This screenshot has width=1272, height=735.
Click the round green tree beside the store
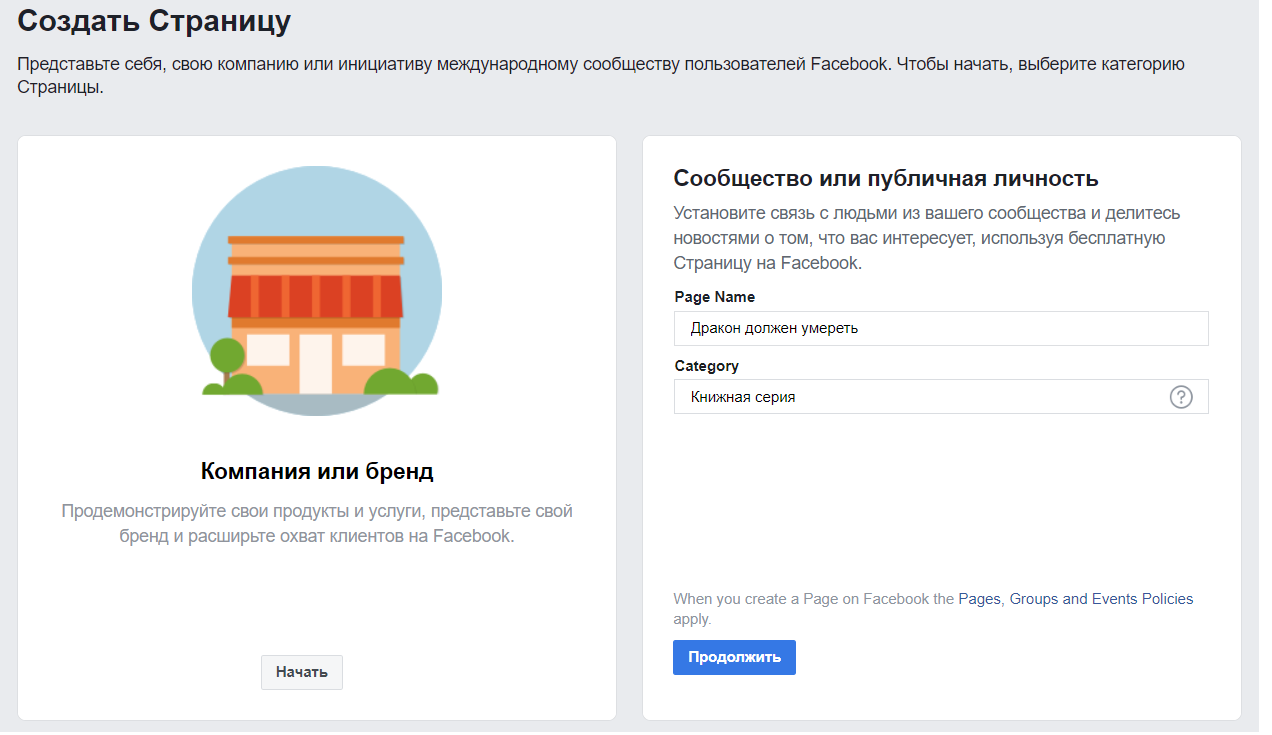click(227, 357)
